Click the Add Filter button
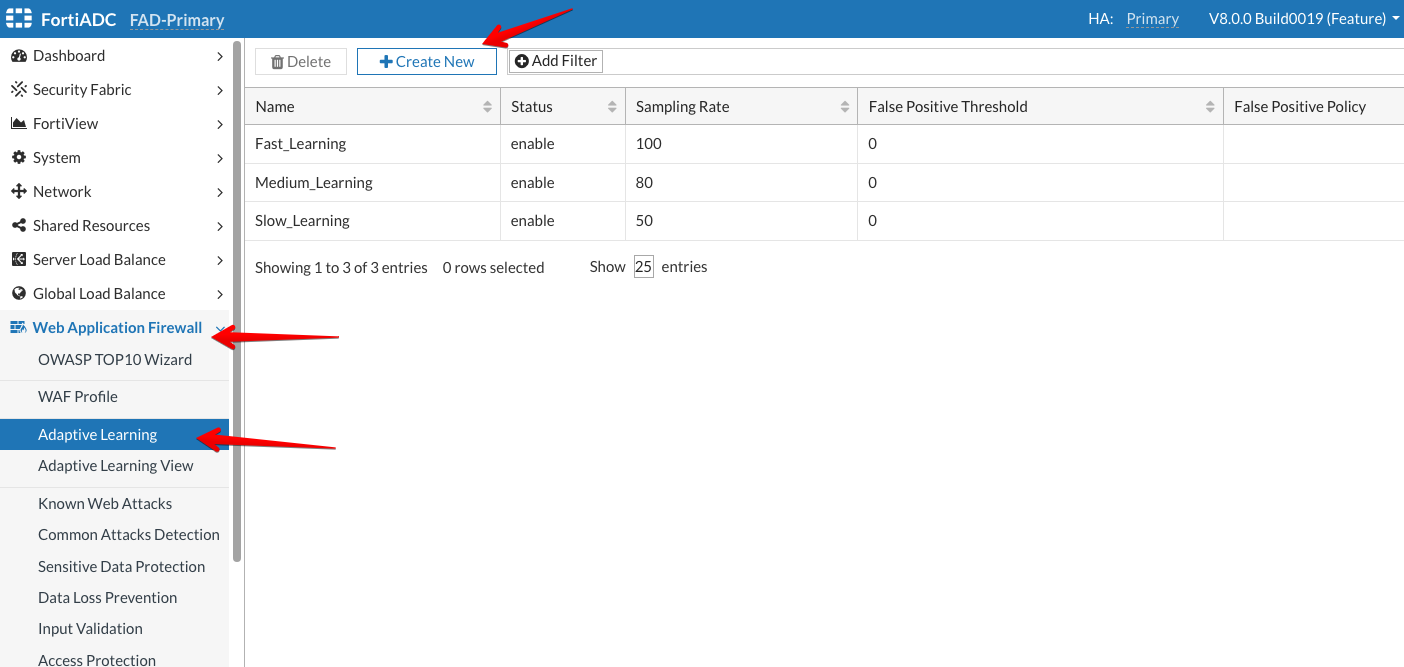 click(555, 61)
